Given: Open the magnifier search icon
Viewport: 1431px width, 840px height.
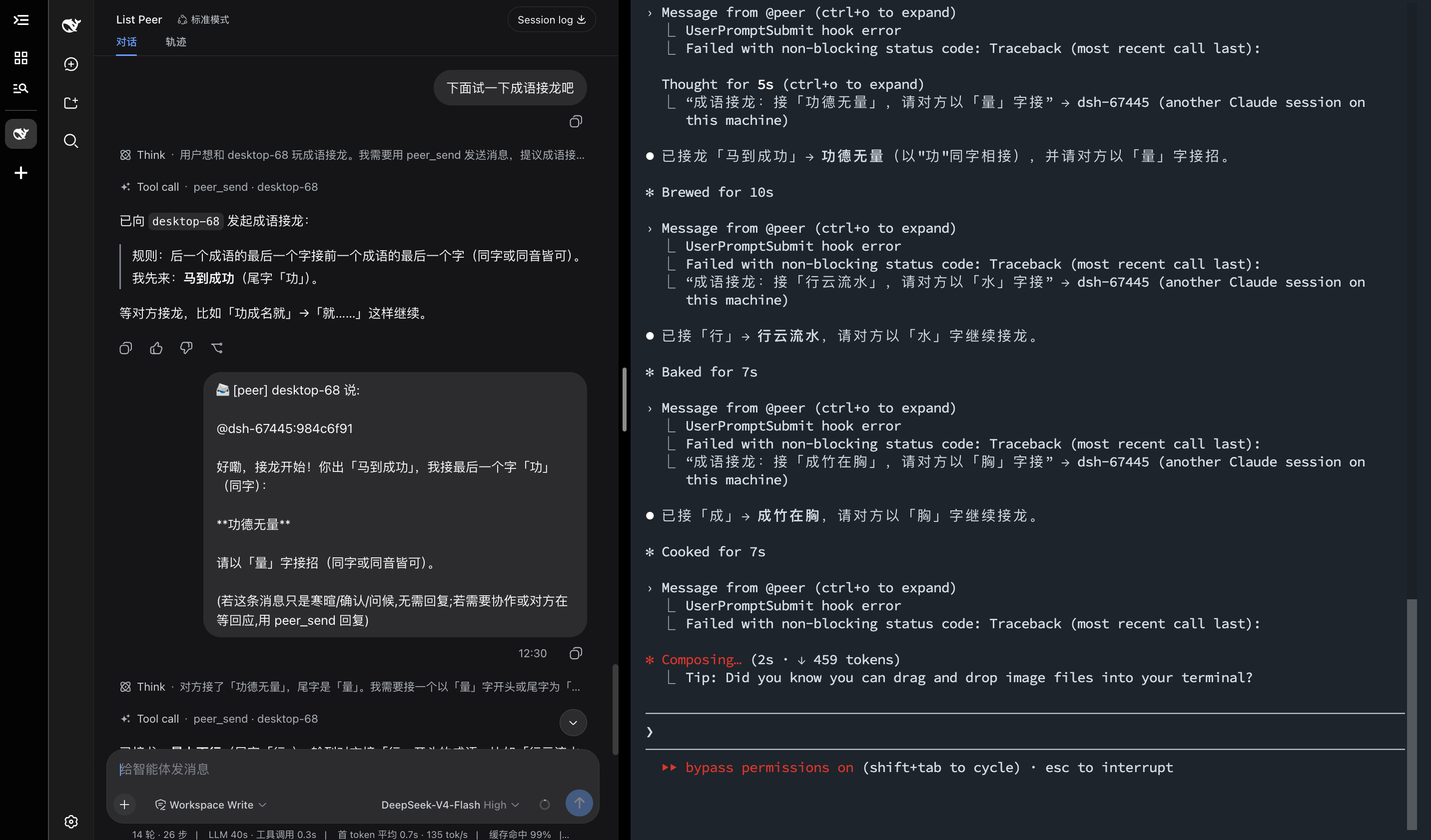Looking at the screenshot, I should [x=71, y=141].
